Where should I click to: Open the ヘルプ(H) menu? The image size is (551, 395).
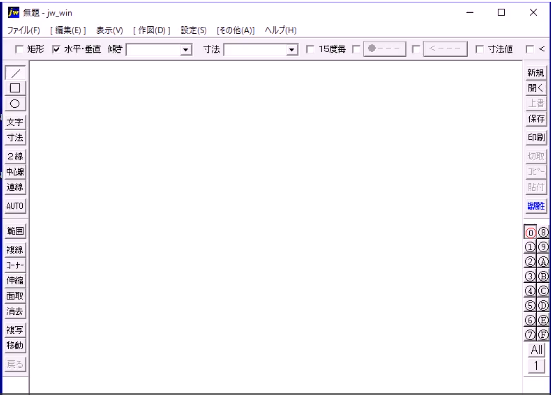[x=280, y=30]
